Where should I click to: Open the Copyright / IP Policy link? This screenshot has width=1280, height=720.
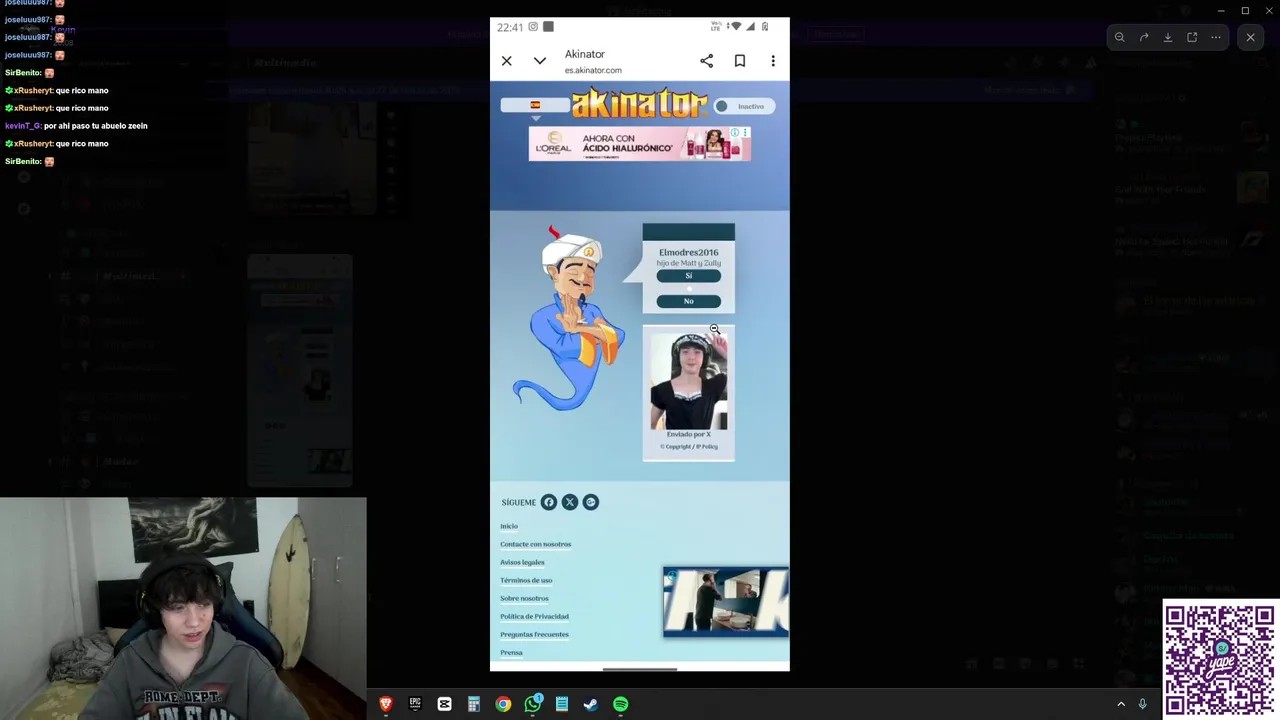(x=688, y=447)
